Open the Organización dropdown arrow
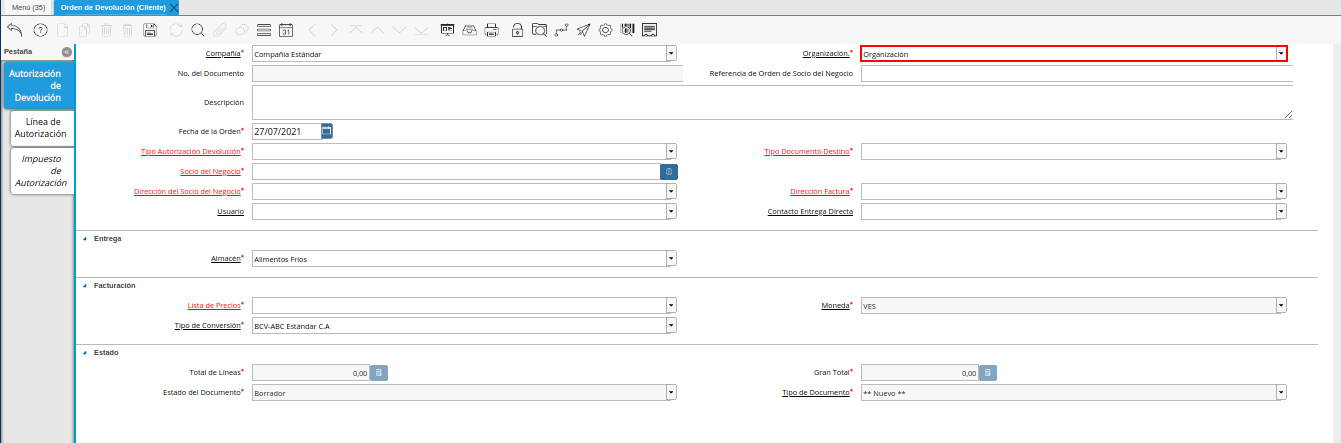This screenshot has height=443, width=1341. click(x=1281, y=54)
